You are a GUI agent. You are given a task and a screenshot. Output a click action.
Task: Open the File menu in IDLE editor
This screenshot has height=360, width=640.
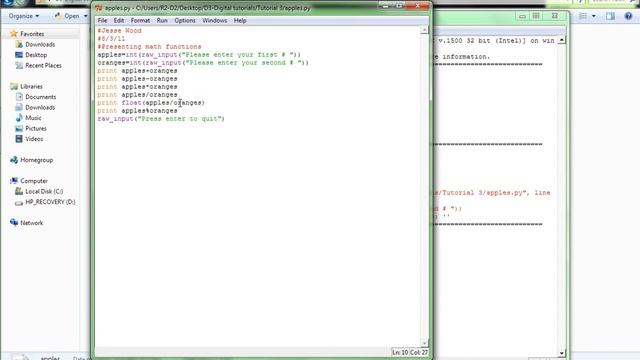[102, 20]
